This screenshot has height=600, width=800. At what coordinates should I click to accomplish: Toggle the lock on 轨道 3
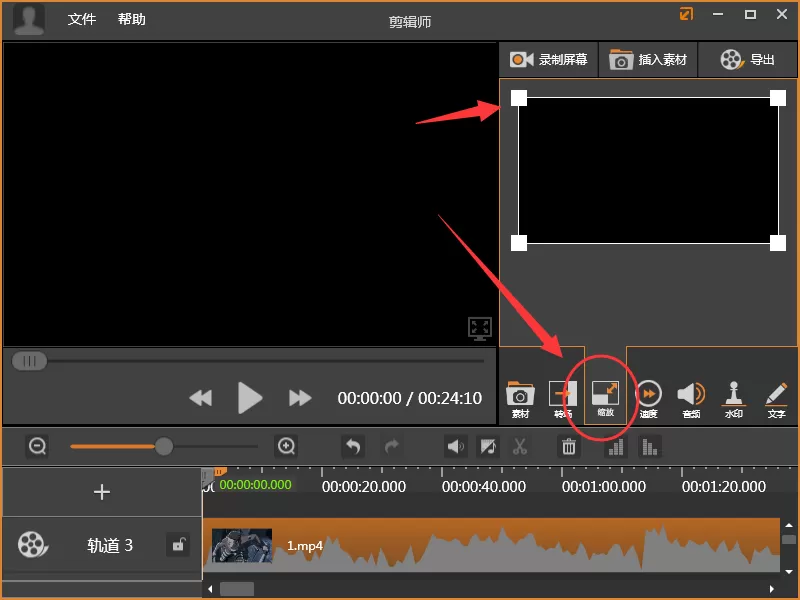click(x=178, y=544)
